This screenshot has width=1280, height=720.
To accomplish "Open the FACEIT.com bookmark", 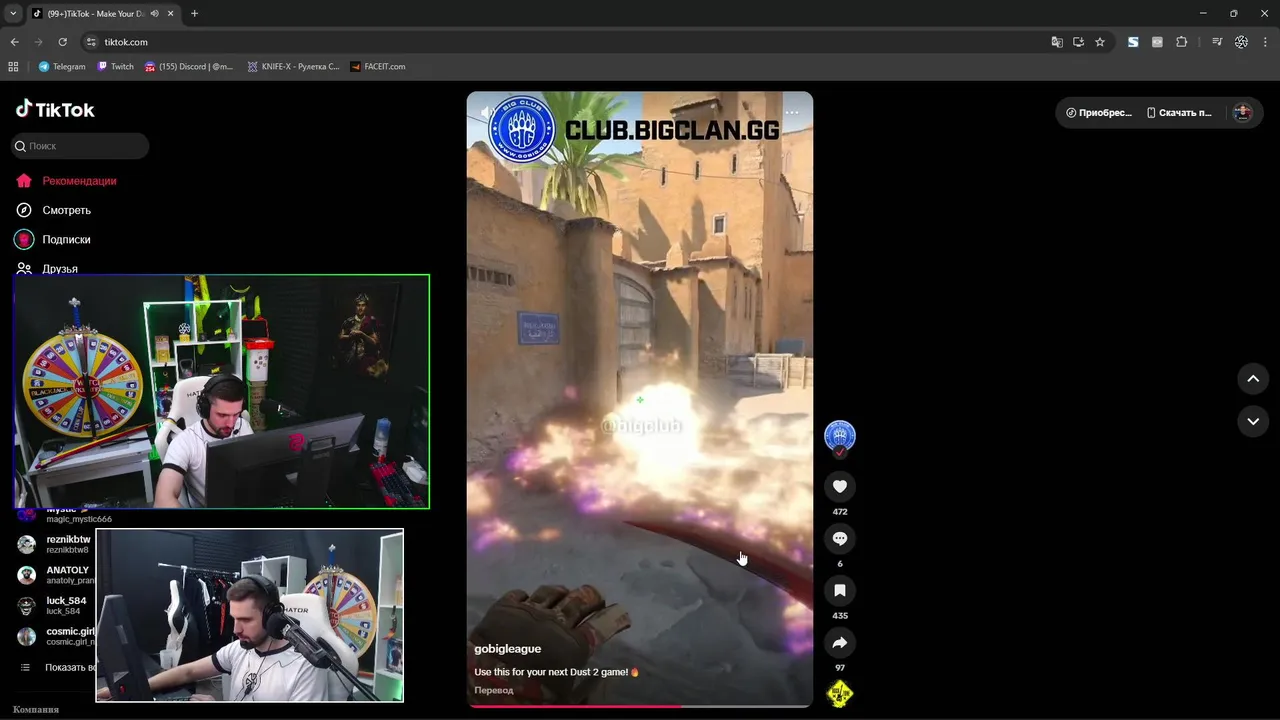I will (x=378, y=67).
